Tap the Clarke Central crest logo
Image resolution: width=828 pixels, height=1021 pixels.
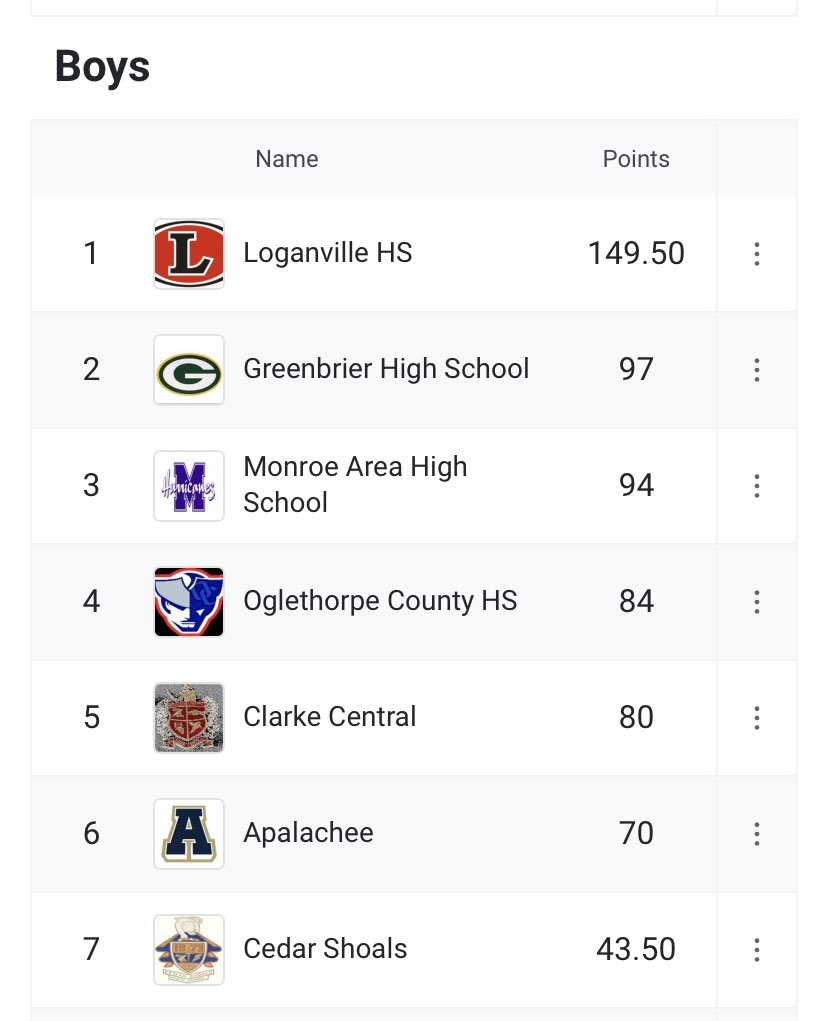click(189, 718)
